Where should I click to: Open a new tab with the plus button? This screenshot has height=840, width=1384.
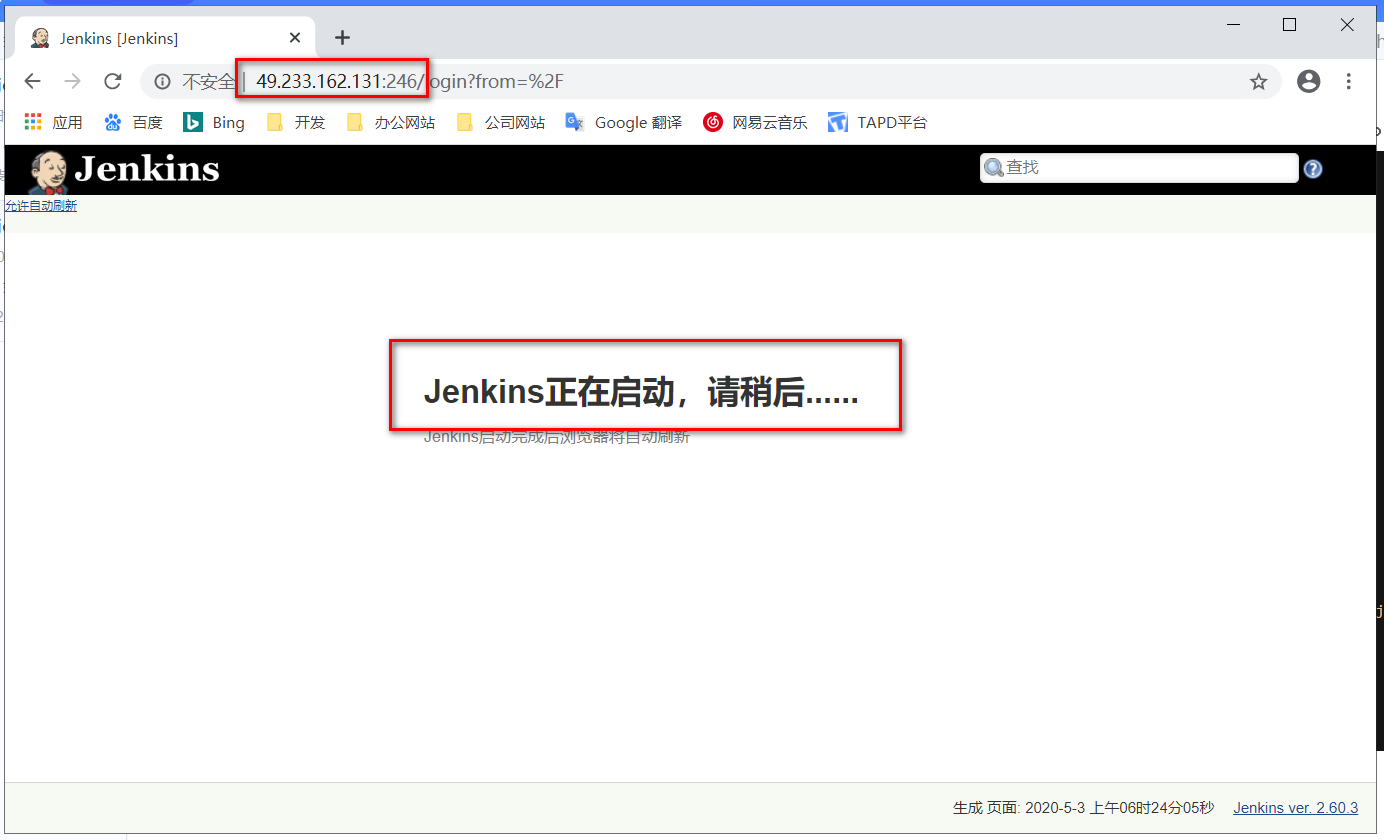click(342, 38)
